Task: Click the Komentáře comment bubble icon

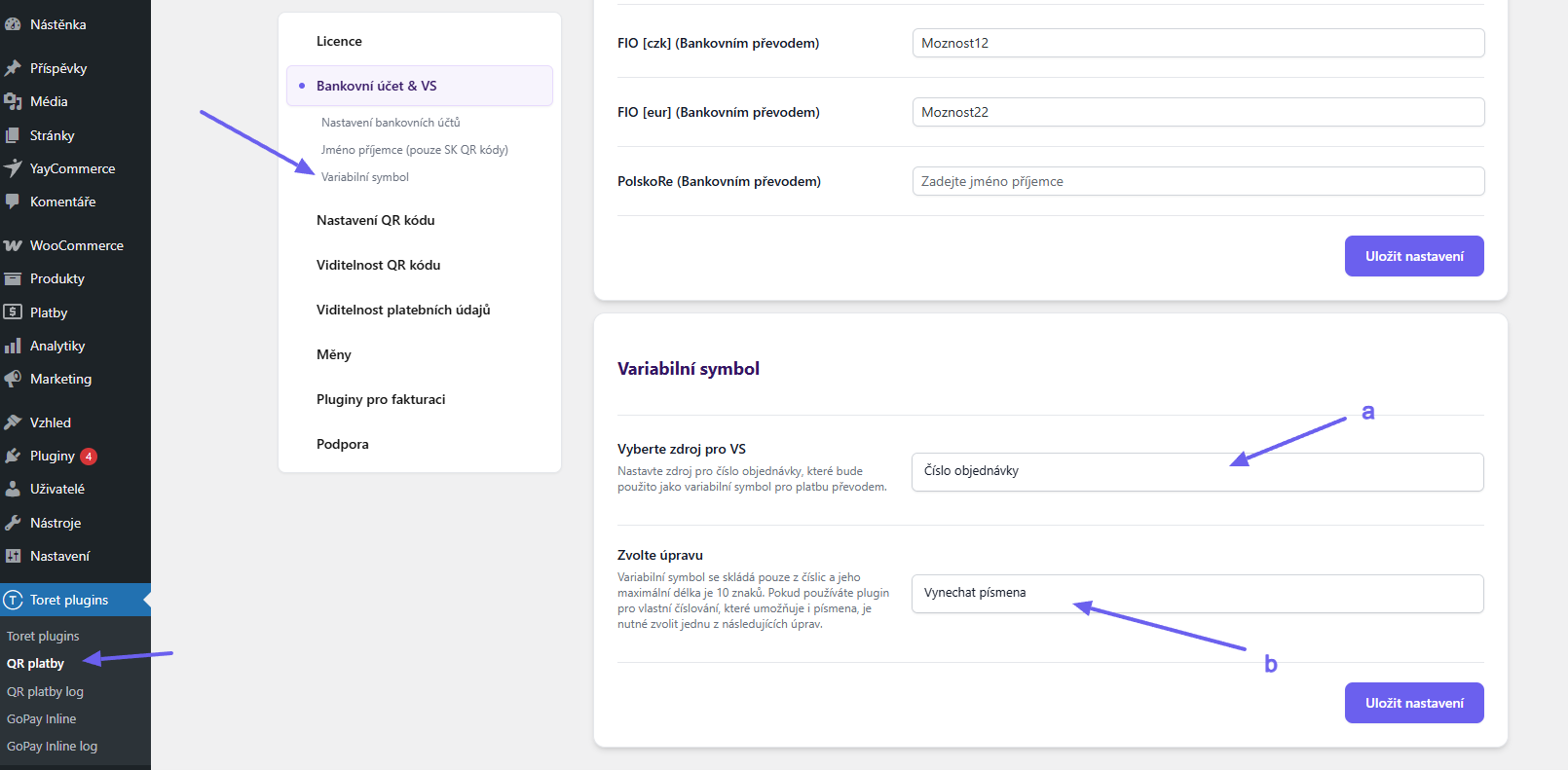Action: click(13, 202)
